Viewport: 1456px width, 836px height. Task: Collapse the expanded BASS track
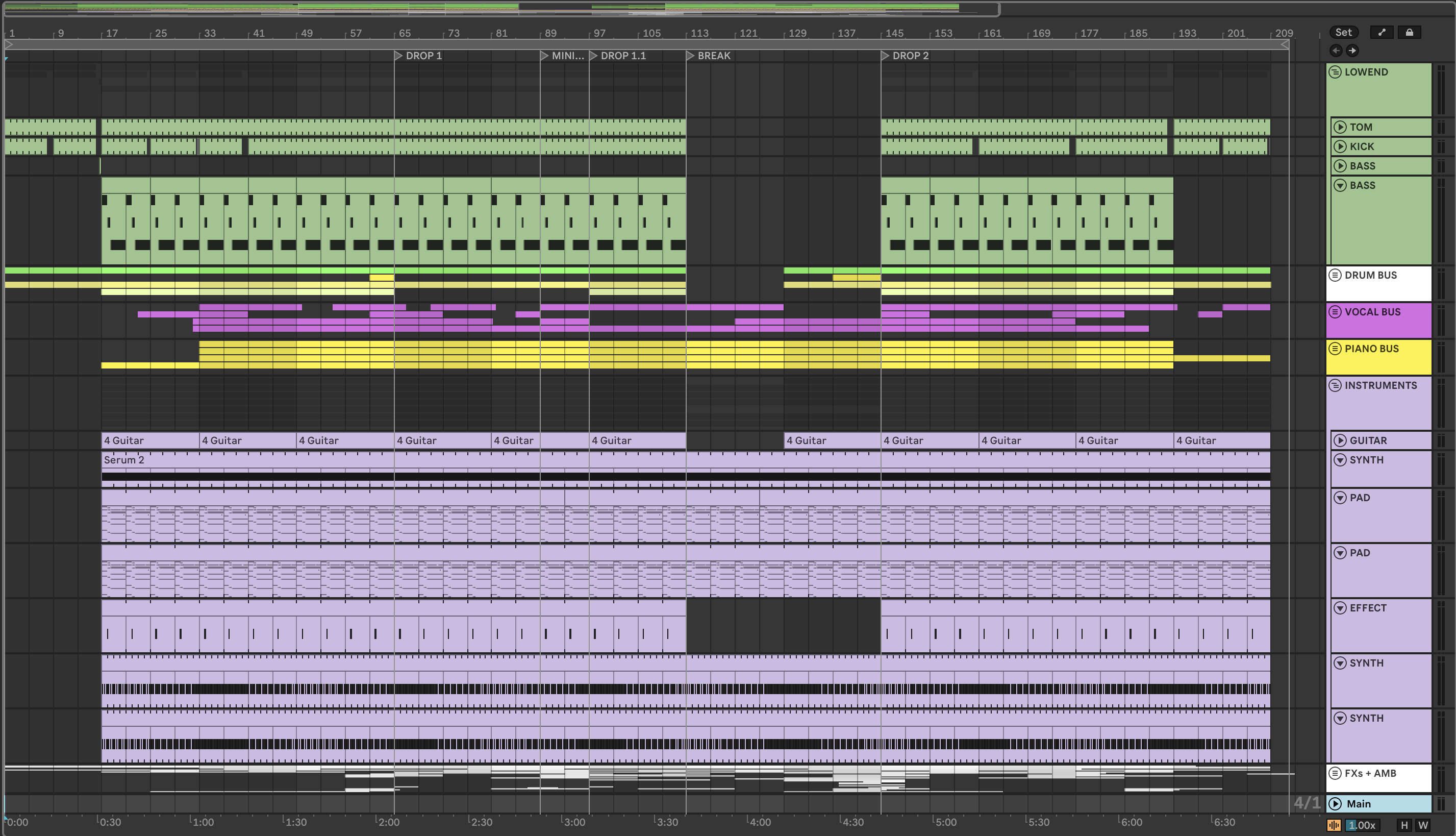tap(1340, 185)
